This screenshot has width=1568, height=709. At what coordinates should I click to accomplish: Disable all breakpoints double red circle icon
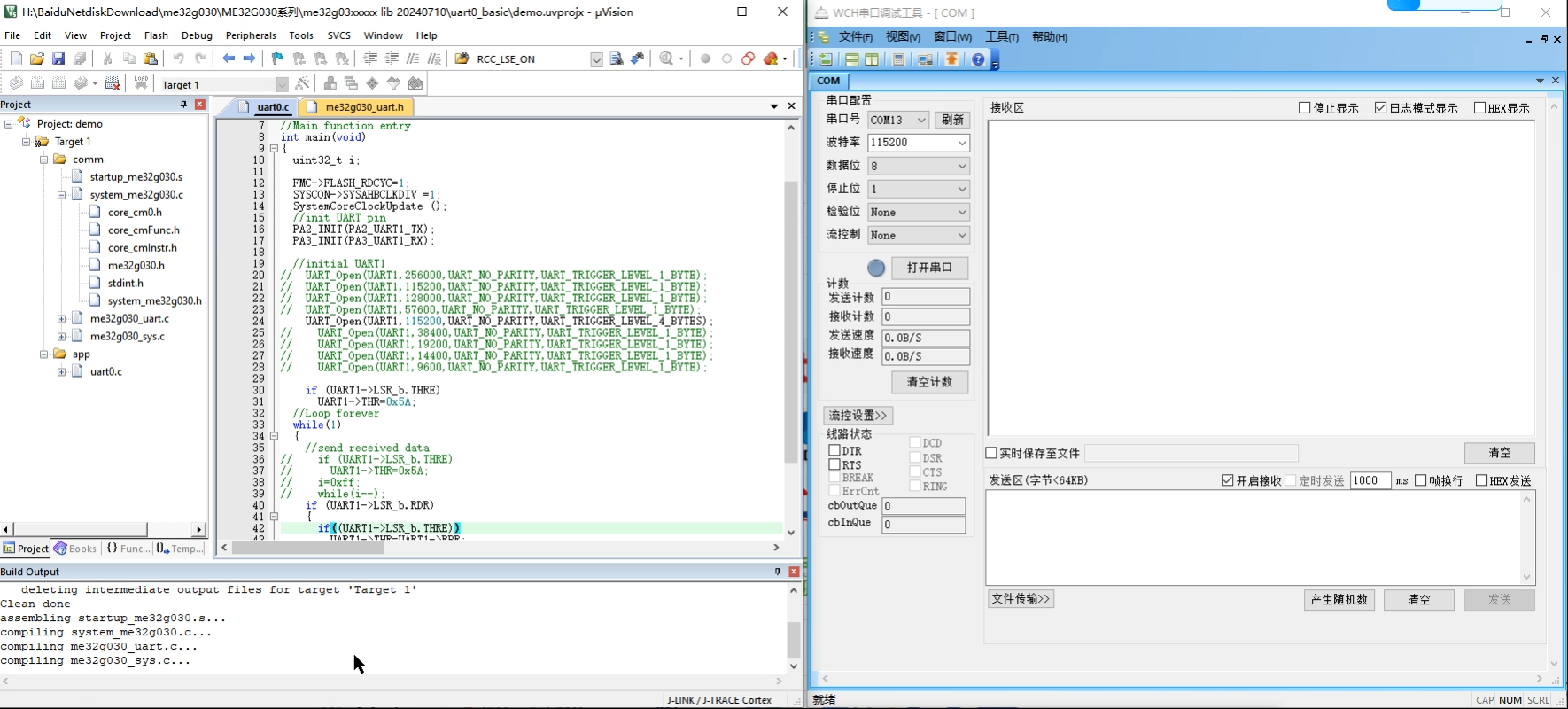[749, 58]
